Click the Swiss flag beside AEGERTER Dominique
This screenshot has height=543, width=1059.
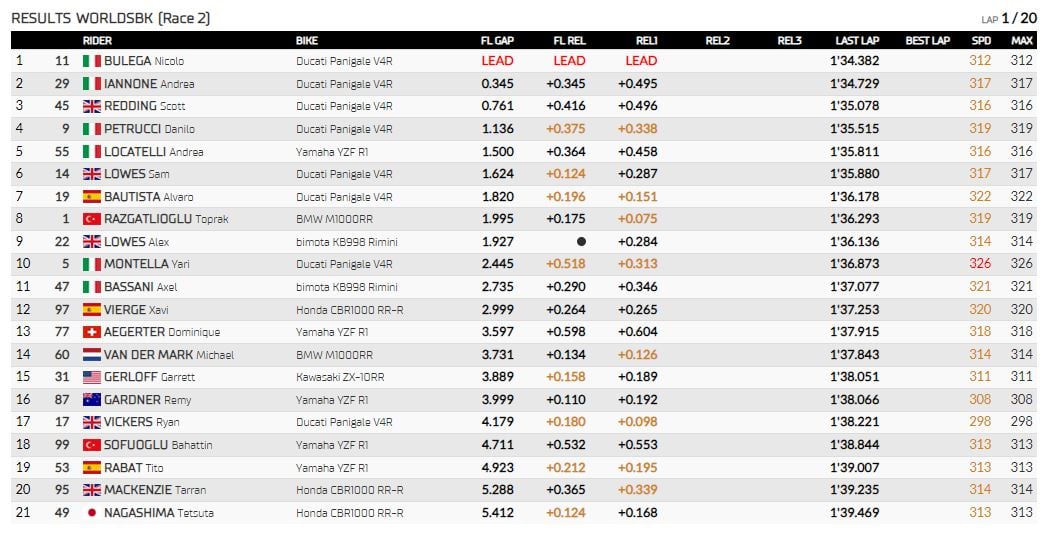(92, 332)
